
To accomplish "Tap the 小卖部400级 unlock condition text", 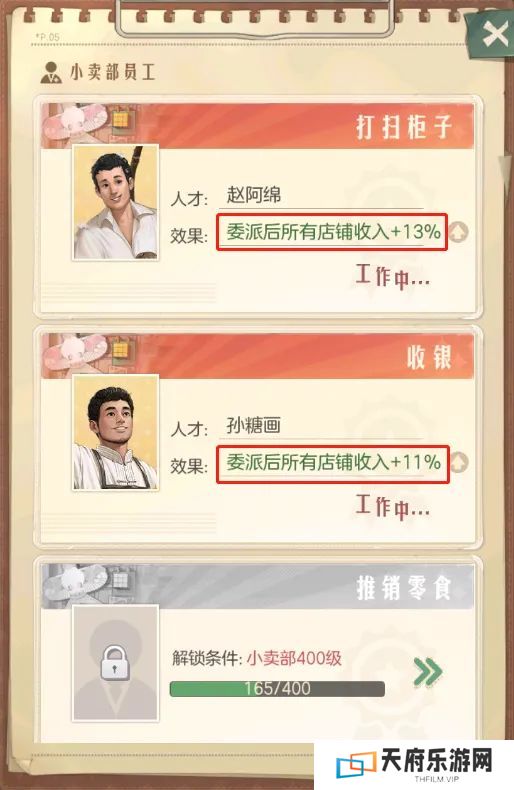I will point(294,658).
